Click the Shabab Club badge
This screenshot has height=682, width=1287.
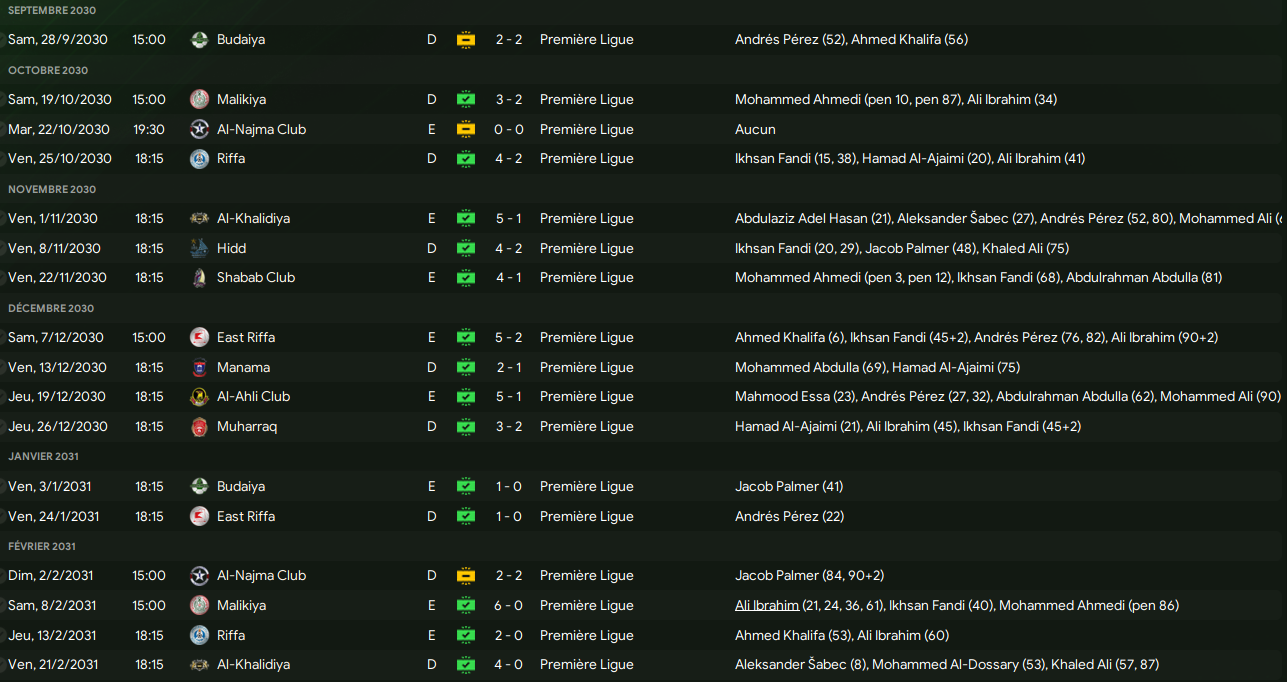(x=199, y=277)
